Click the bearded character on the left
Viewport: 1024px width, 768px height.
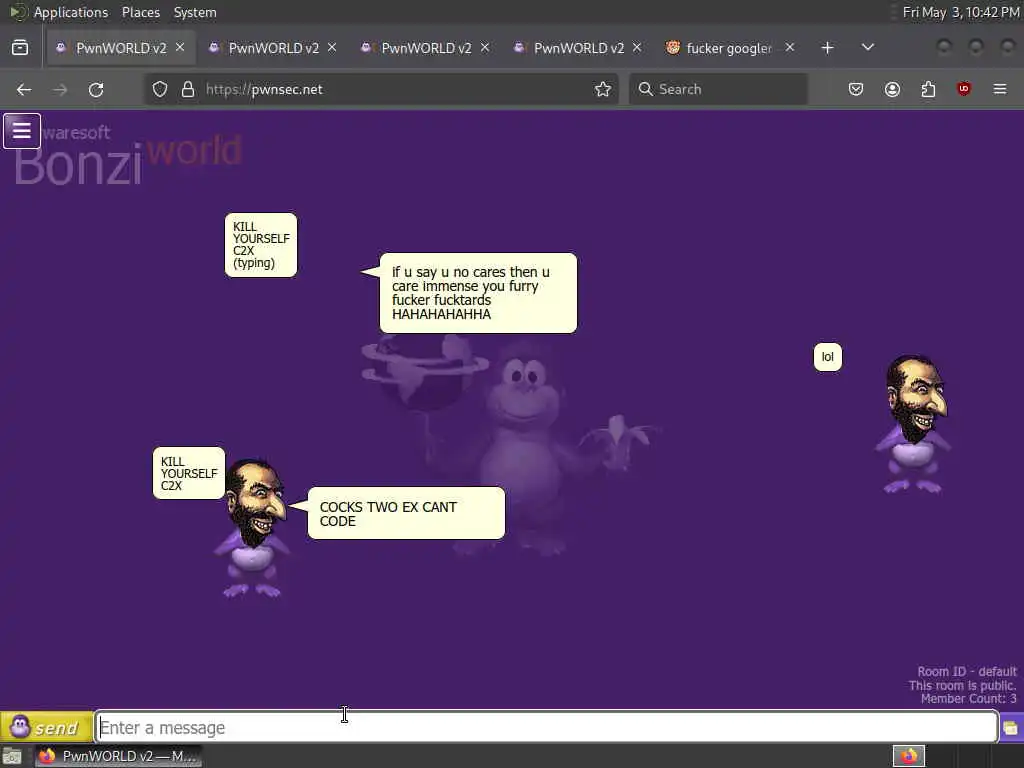[253, 528]
